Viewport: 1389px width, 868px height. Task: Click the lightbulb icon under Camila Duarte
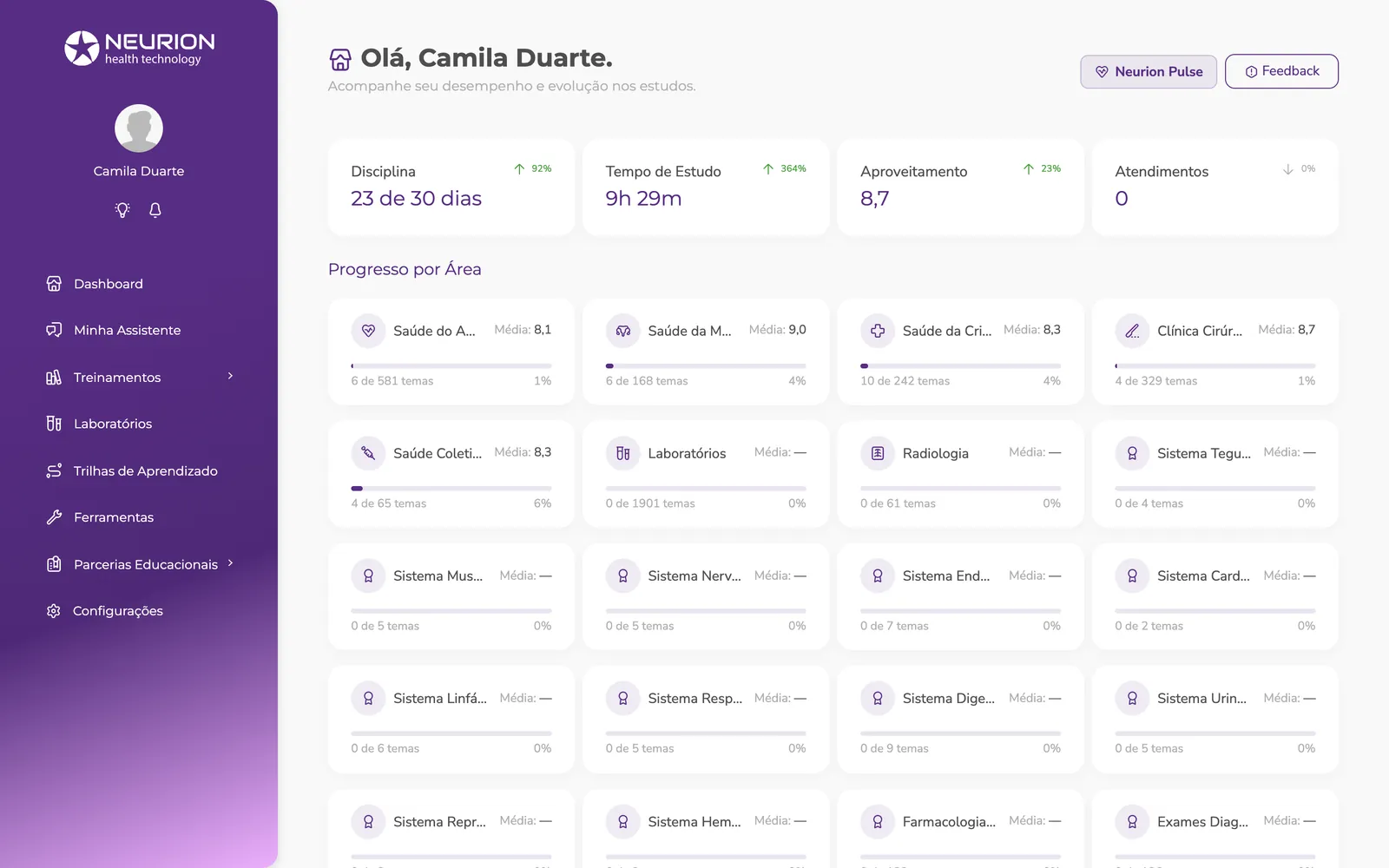click(122, 210)
